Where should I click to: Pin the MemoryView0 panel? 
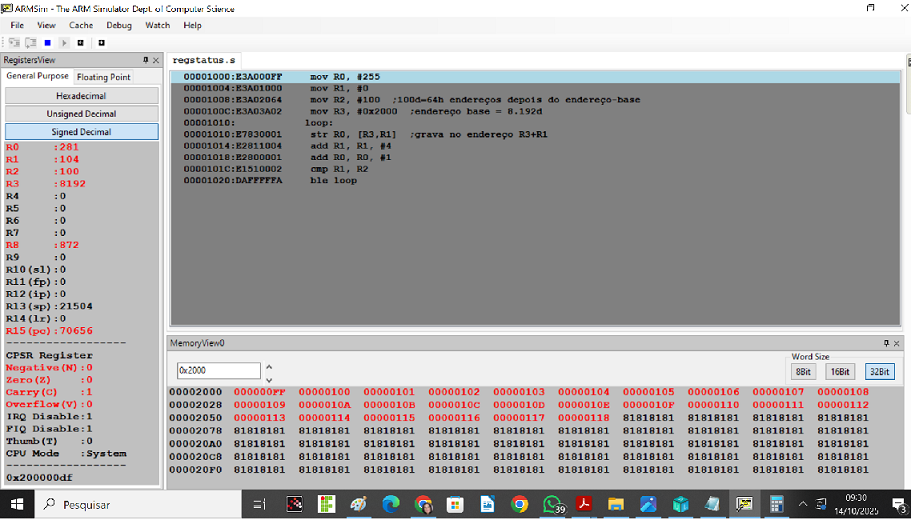point(886,343)
